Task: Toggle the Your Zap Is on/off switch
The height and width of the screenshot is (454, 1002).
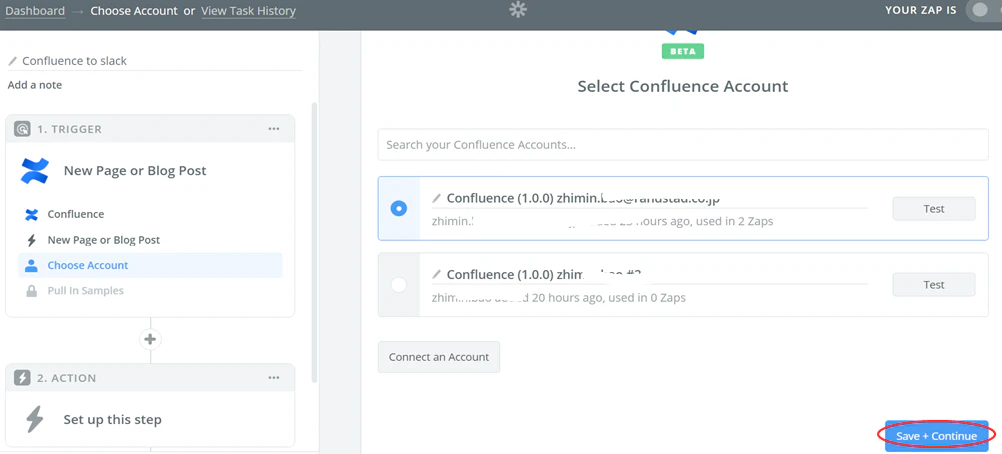Action: point(983,10)
